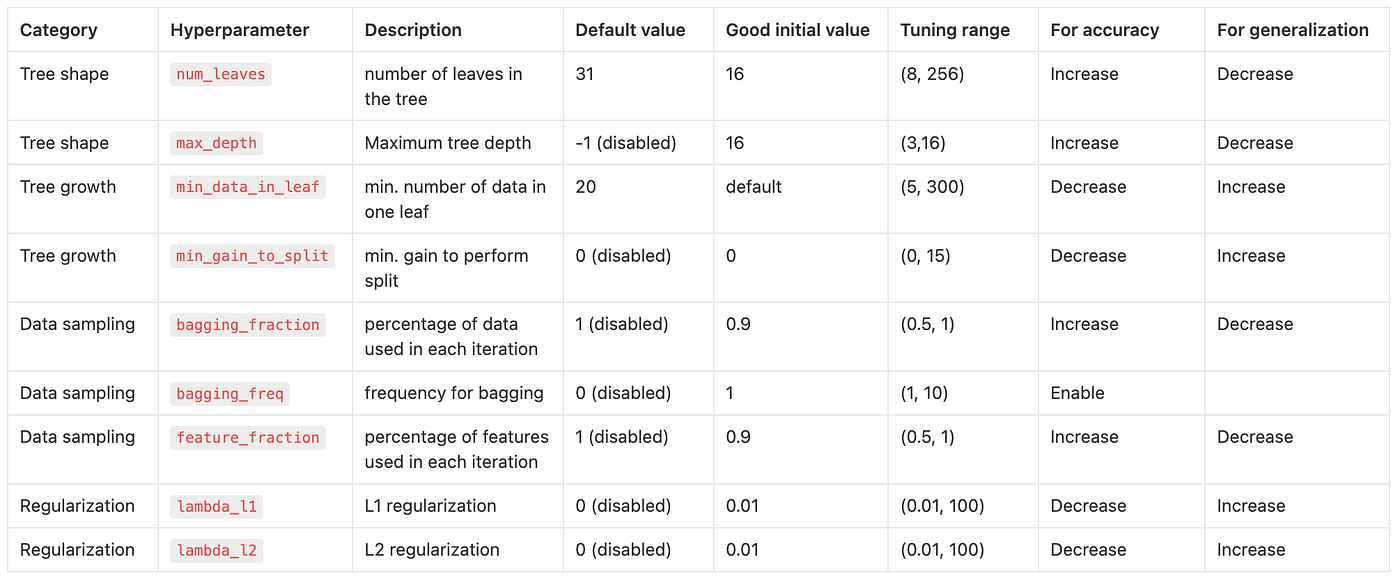Click the num_leaves code label
Viewport: 1400px width, 582px height.
(x=221, y=74)
